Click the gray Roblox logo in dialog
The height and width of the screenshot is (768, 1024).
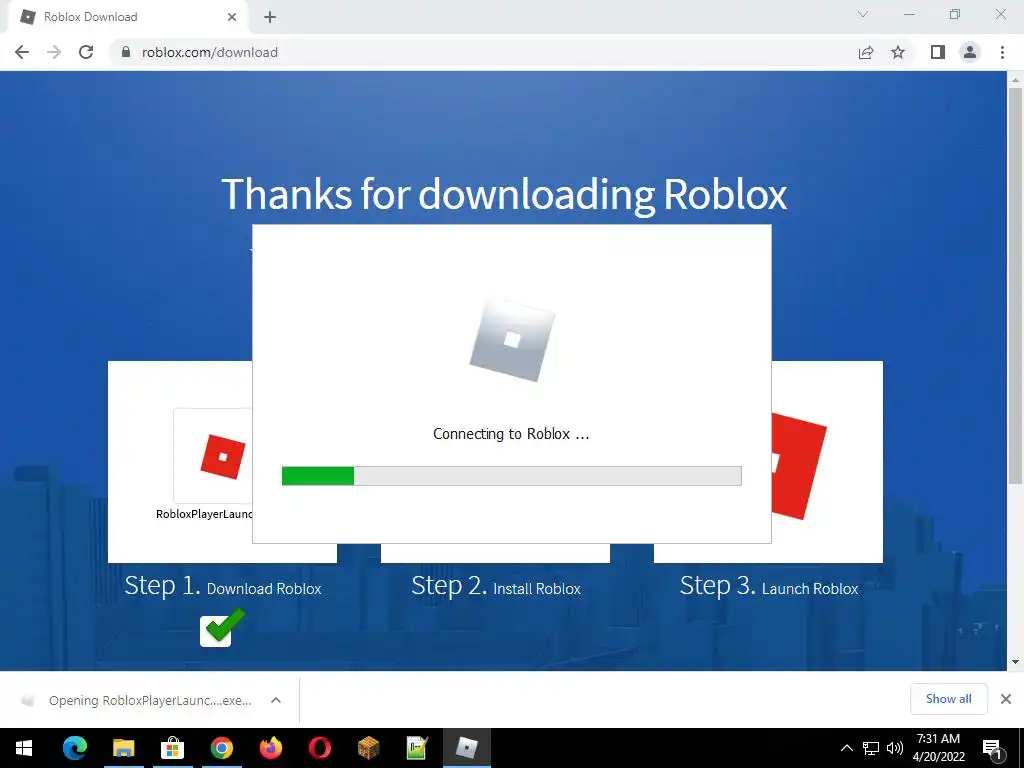pyautogui.click(x=512, y=339)
